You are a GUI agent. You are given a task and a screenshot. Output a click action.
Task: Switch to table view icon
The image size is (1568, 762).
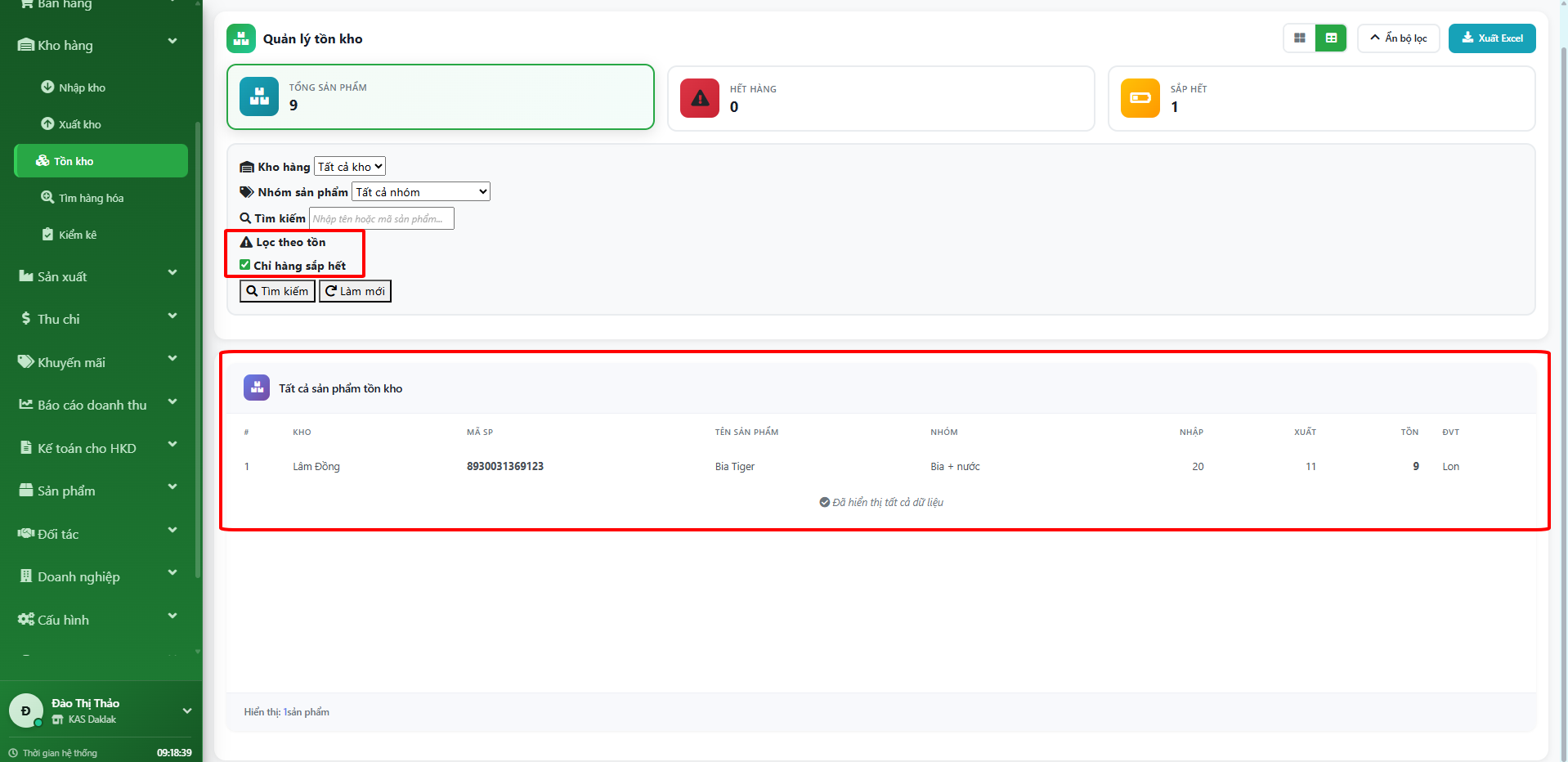click(1331, 38)
